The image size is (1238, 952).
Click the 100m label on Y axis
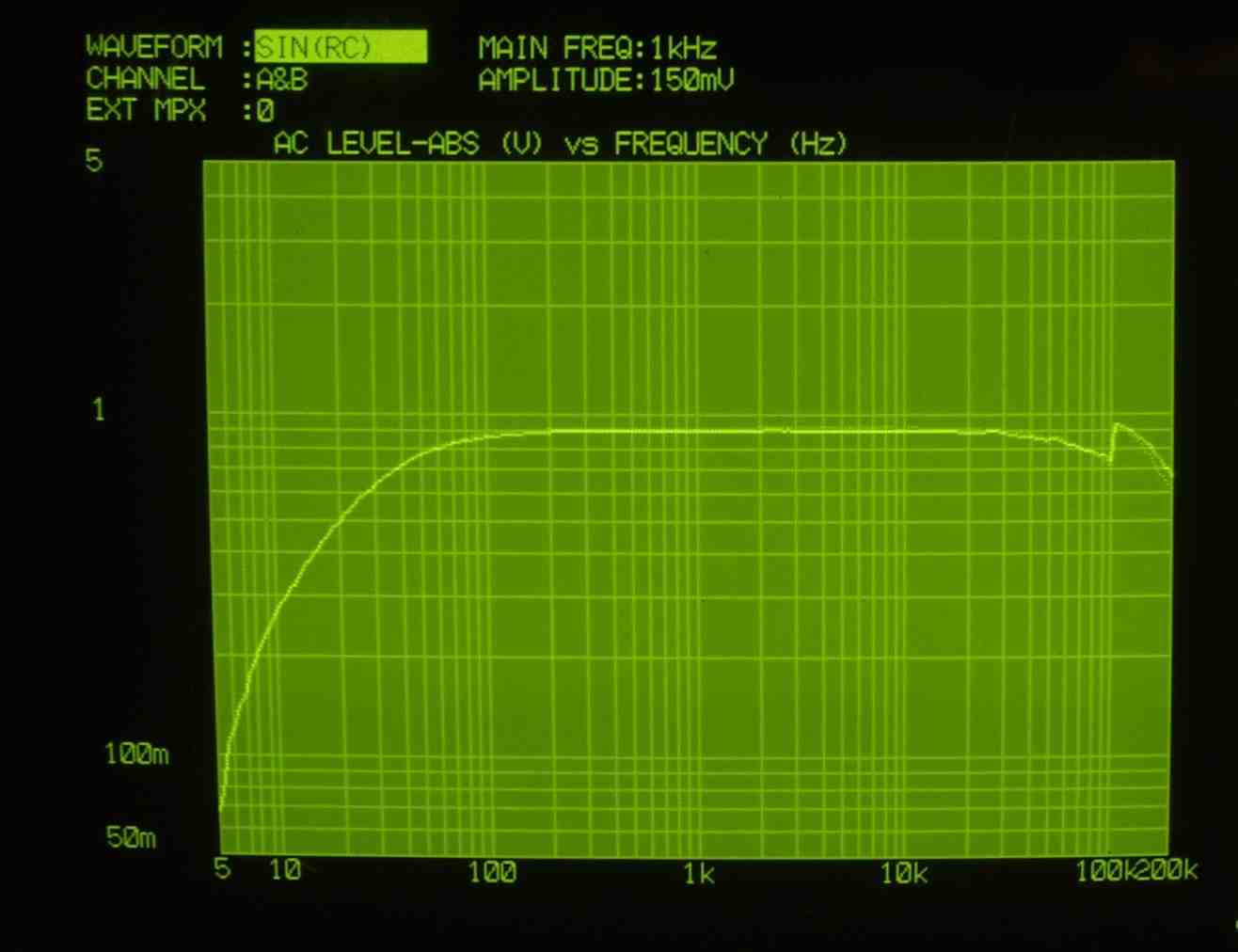tap(136, 754)
